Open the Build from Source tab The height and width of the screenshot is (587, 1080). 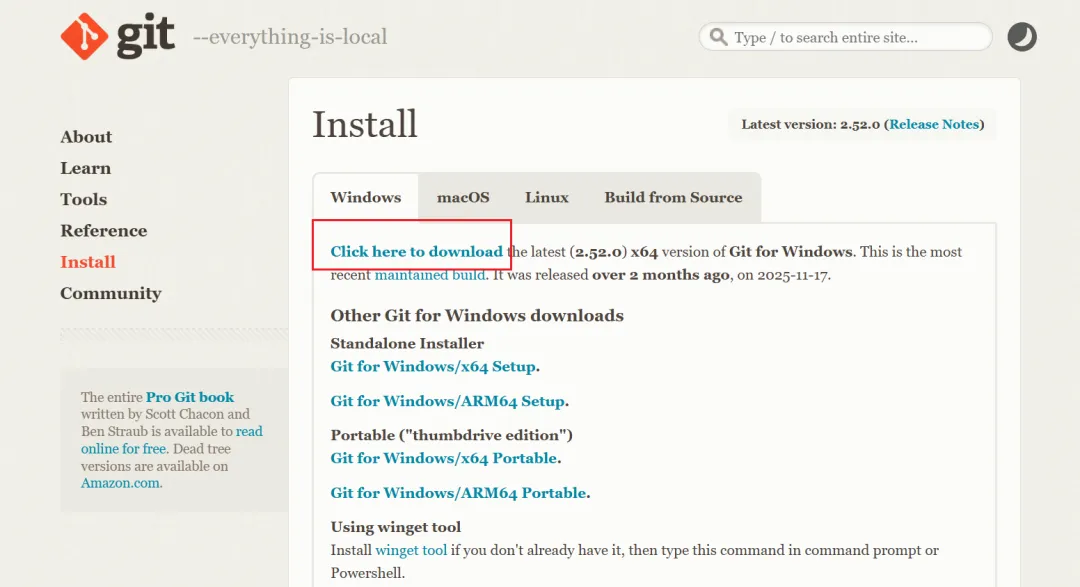tap(674, 198)
